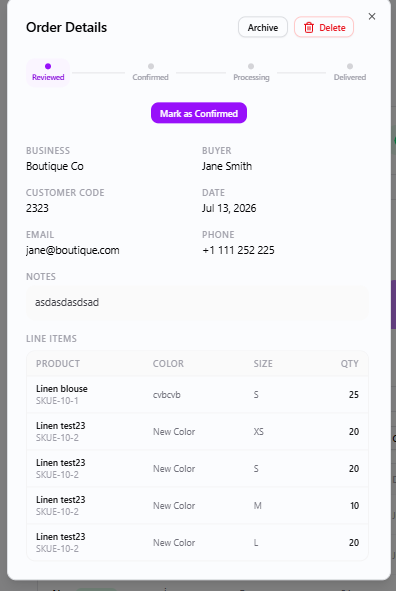
Task: Select the Confirmed status step
Action: pyautogui.click(x=150, y=72)
